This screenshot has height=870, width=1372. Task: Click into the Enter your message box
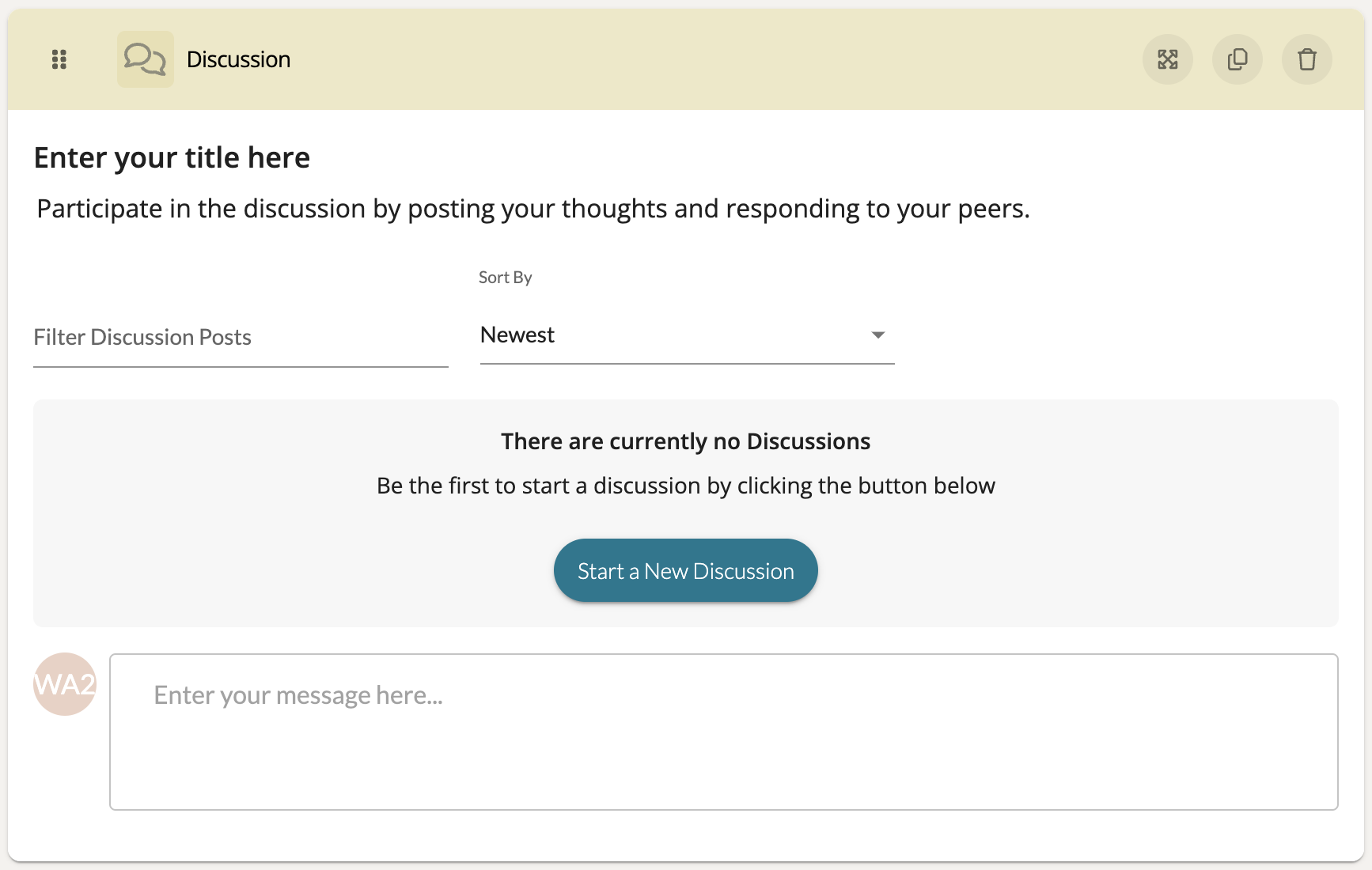(x=723, y=732)
